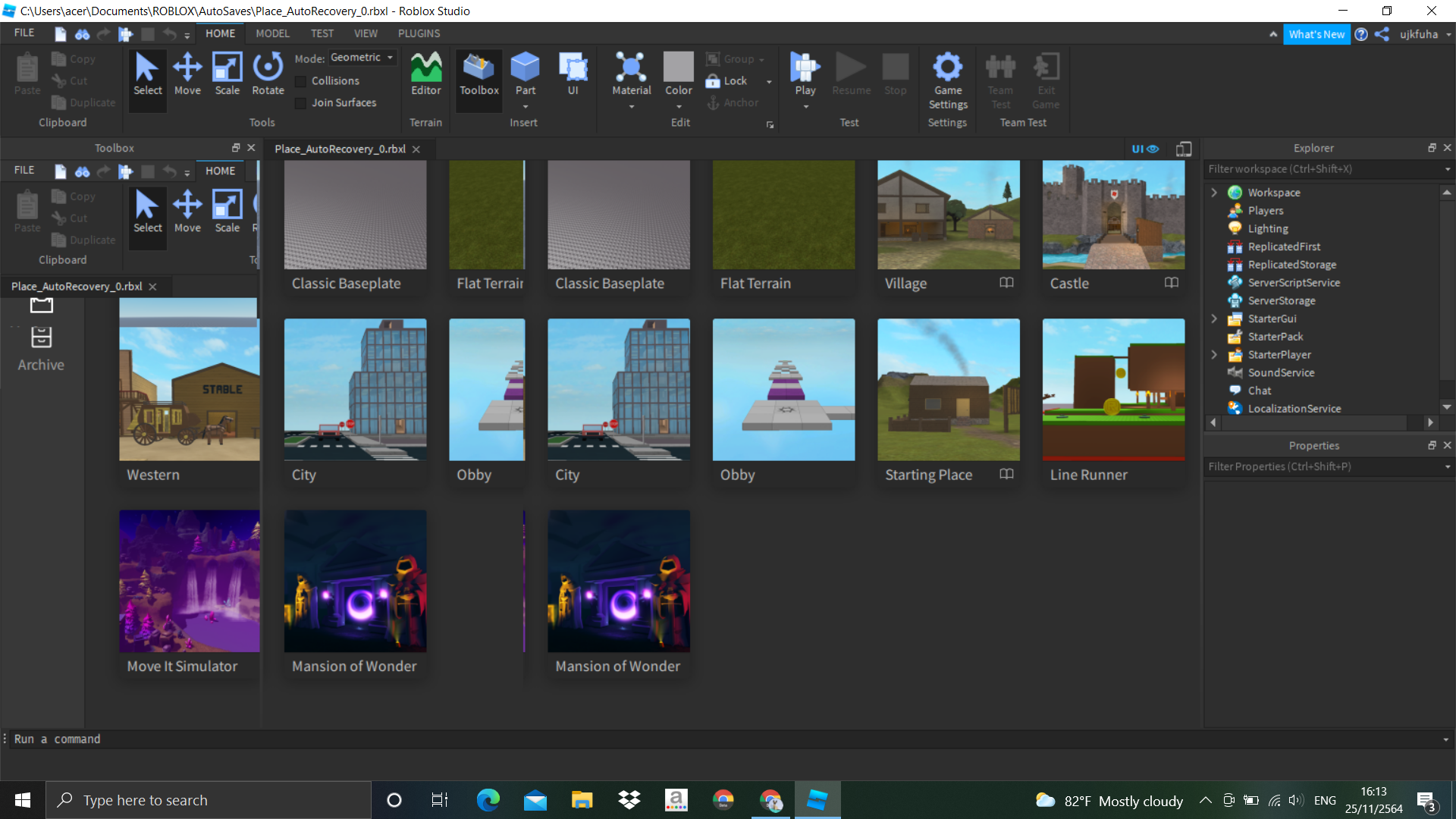This screenshot has height=819, width=1456.
Task: Toggle the UI visibility eye
Action: 1145,149
